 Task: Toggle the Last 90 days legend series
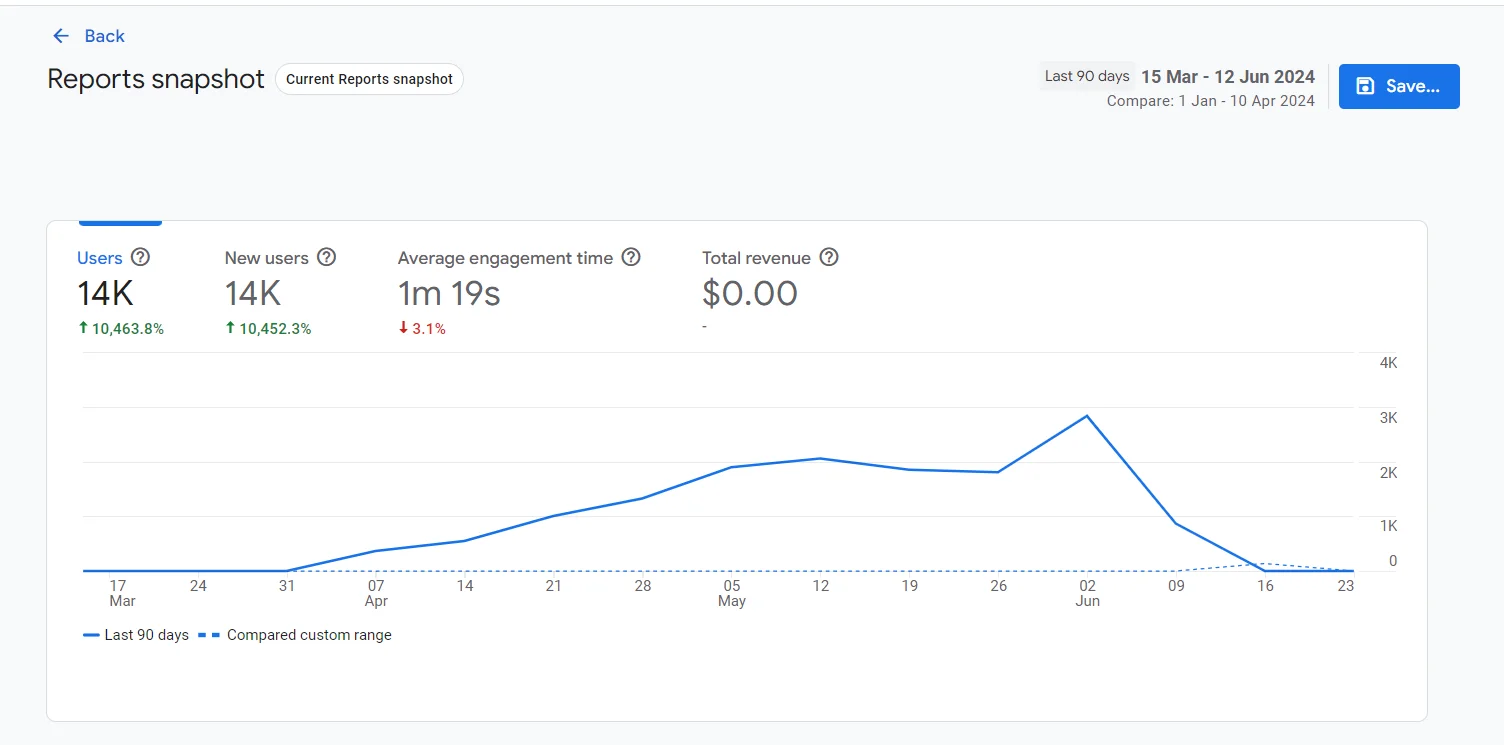coord(136,635)
